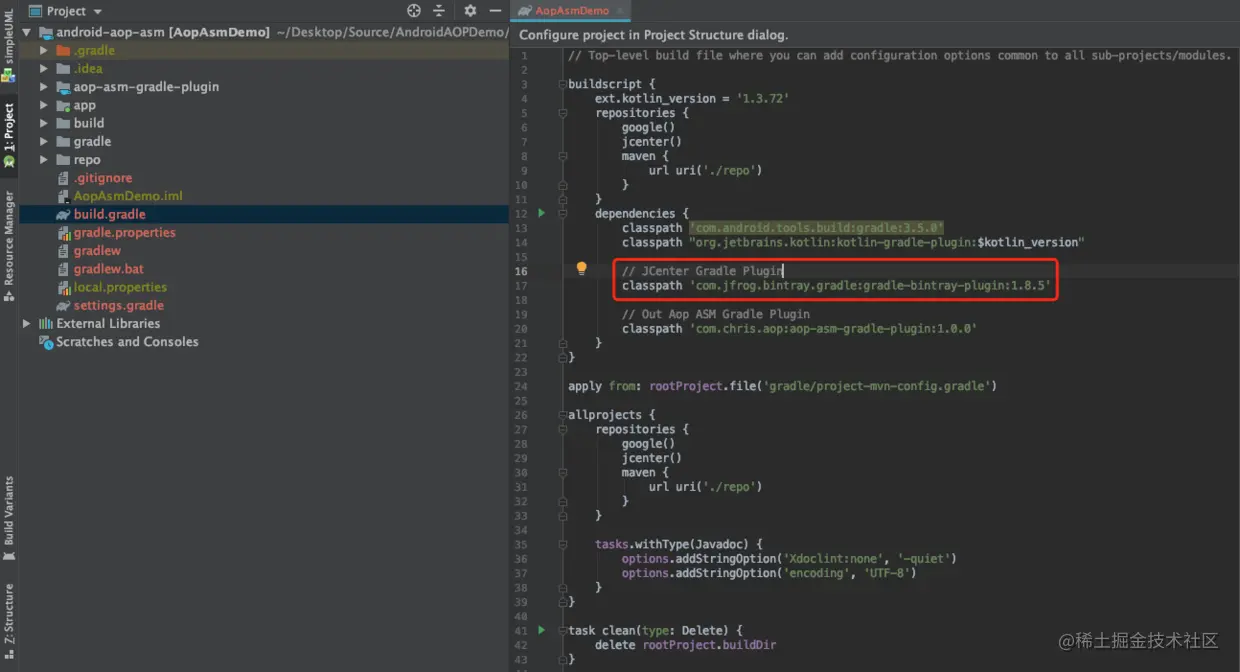Click the build.gradle elephant file icon
The image size is (1240, 672).
click(x=63, y=214)
